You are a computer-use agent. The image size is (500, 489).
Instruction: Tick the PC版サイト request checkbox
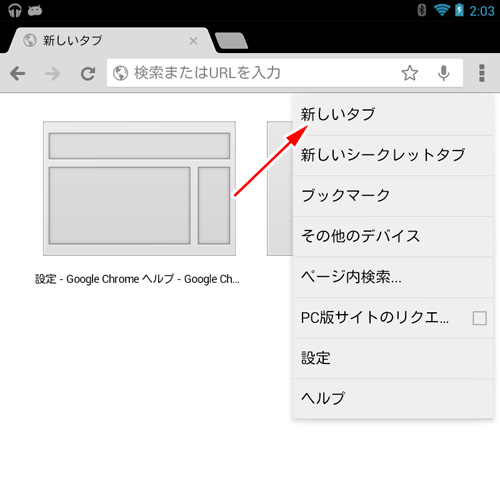pos(479,318)
